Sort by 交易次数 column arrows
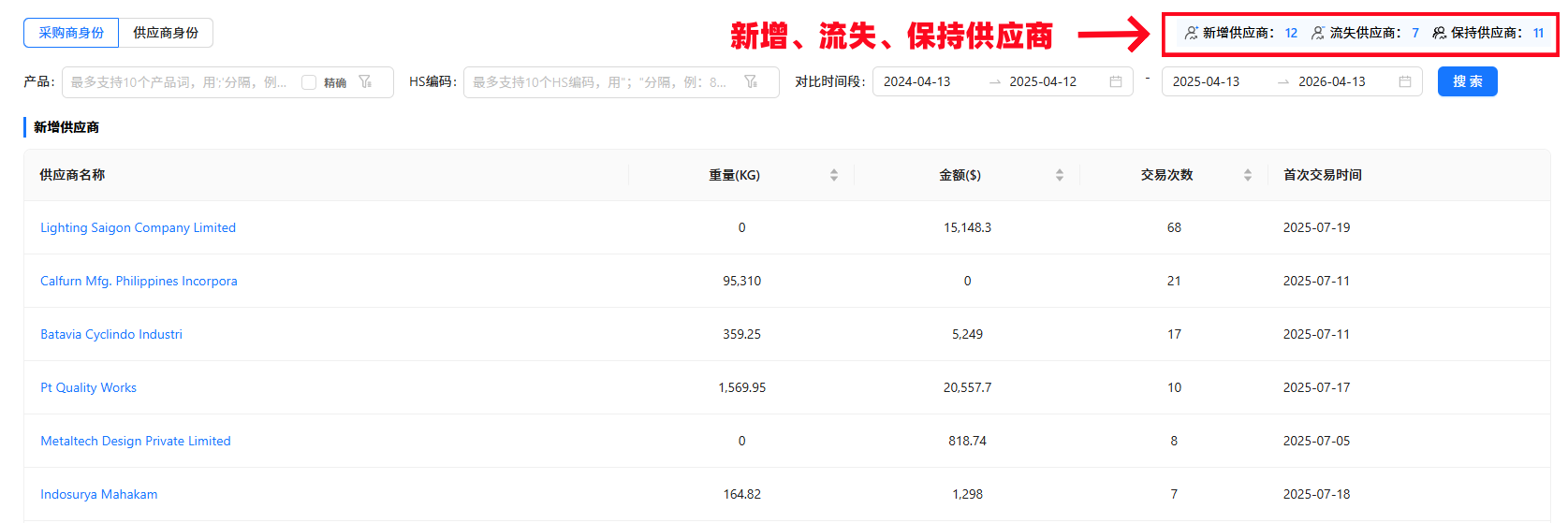The width and height of the screenshot is (1568, 523). pos(1248,175)
